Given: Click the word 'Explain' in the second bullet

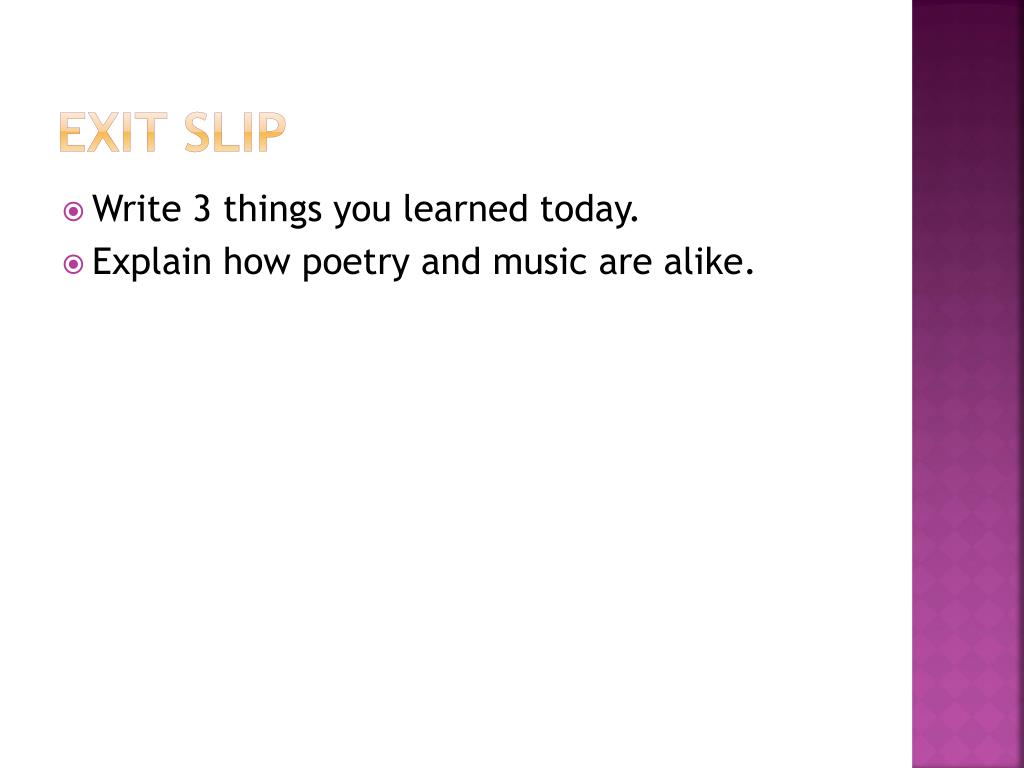Looking at the screenshot, I should (x=152, y=265).
